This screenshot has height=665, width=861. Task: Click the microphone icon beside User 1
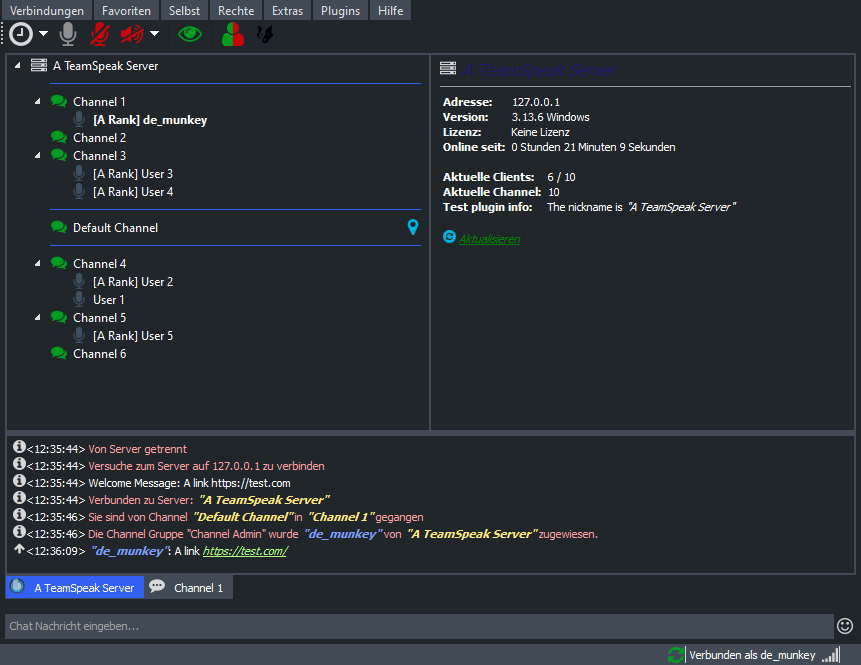[x=79, y=299]
